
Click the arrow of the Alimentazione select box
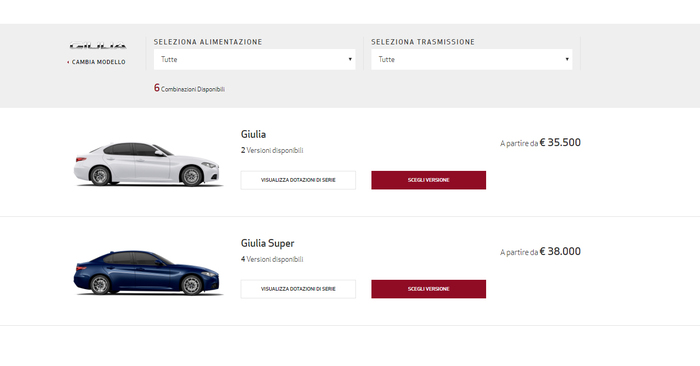click(x=350, y=59)
